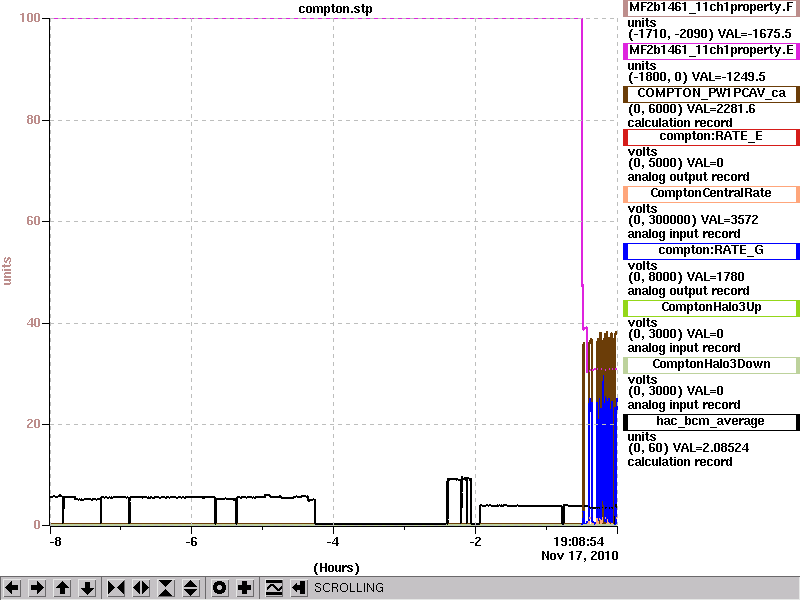
Task: Zoom out horizontally with the outward triangles icon
Action: coord(141,588)
